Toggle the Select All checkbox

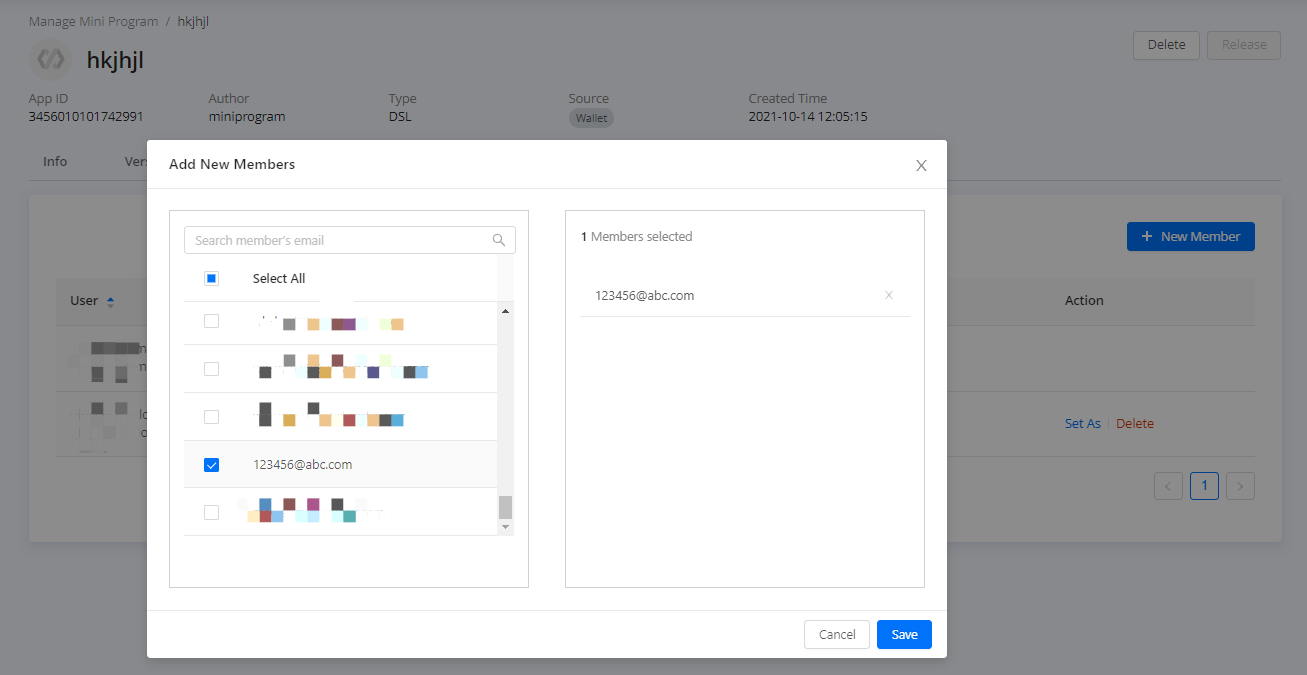coord(211,279)
